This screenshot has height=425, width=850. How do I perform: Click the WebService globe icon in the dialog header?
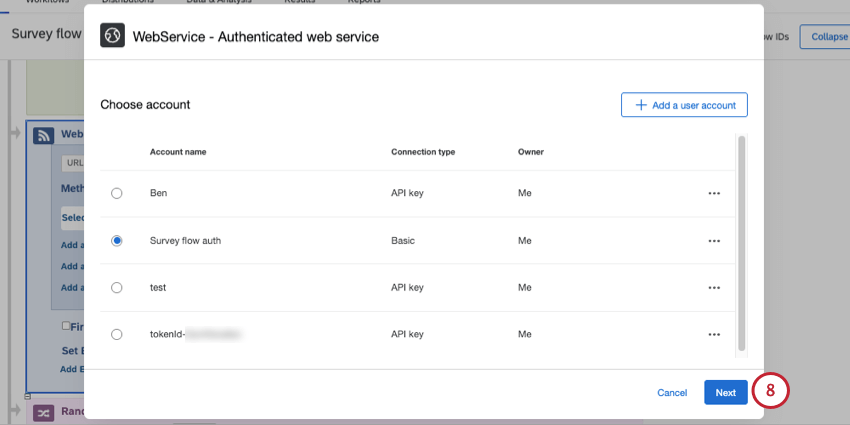112,35
